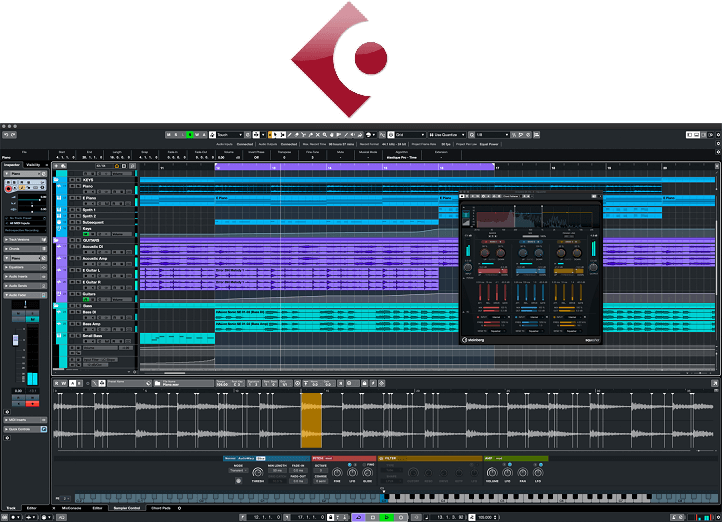Expand the Audio Inserts inspector section
Screen dimensions: 722x522
(25, 277)
